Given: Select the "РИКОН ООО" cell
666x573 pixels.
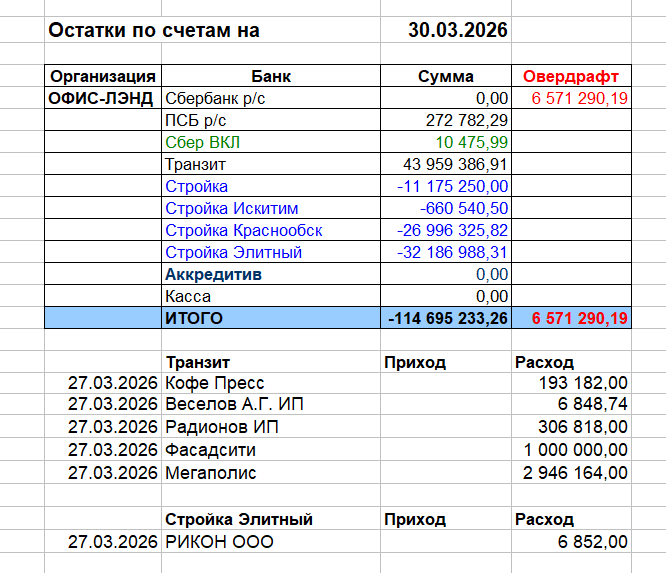Looking at the screenshot, I should click(271, 542).
